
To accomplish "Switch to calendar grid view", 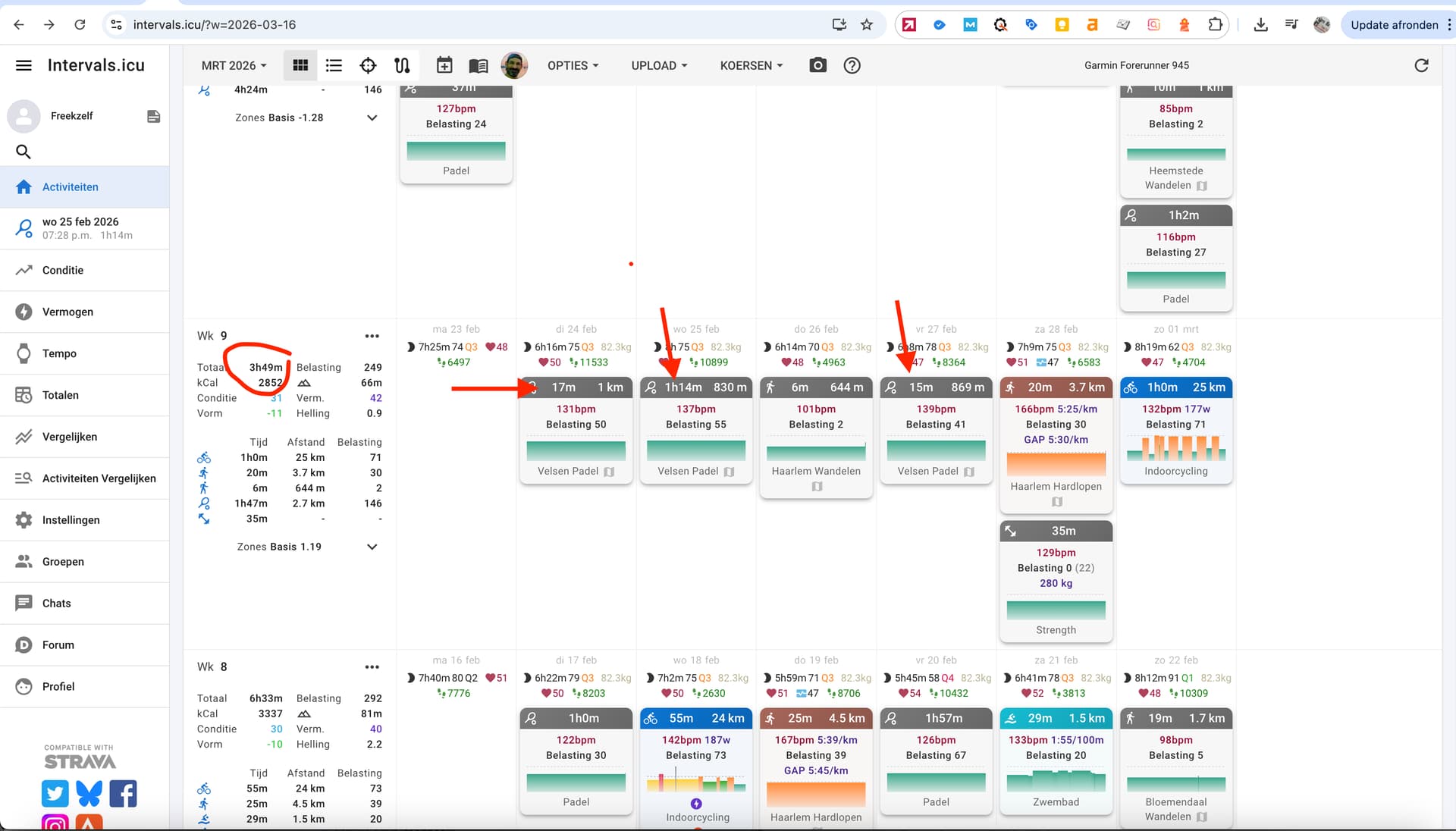I will point(300,65).
